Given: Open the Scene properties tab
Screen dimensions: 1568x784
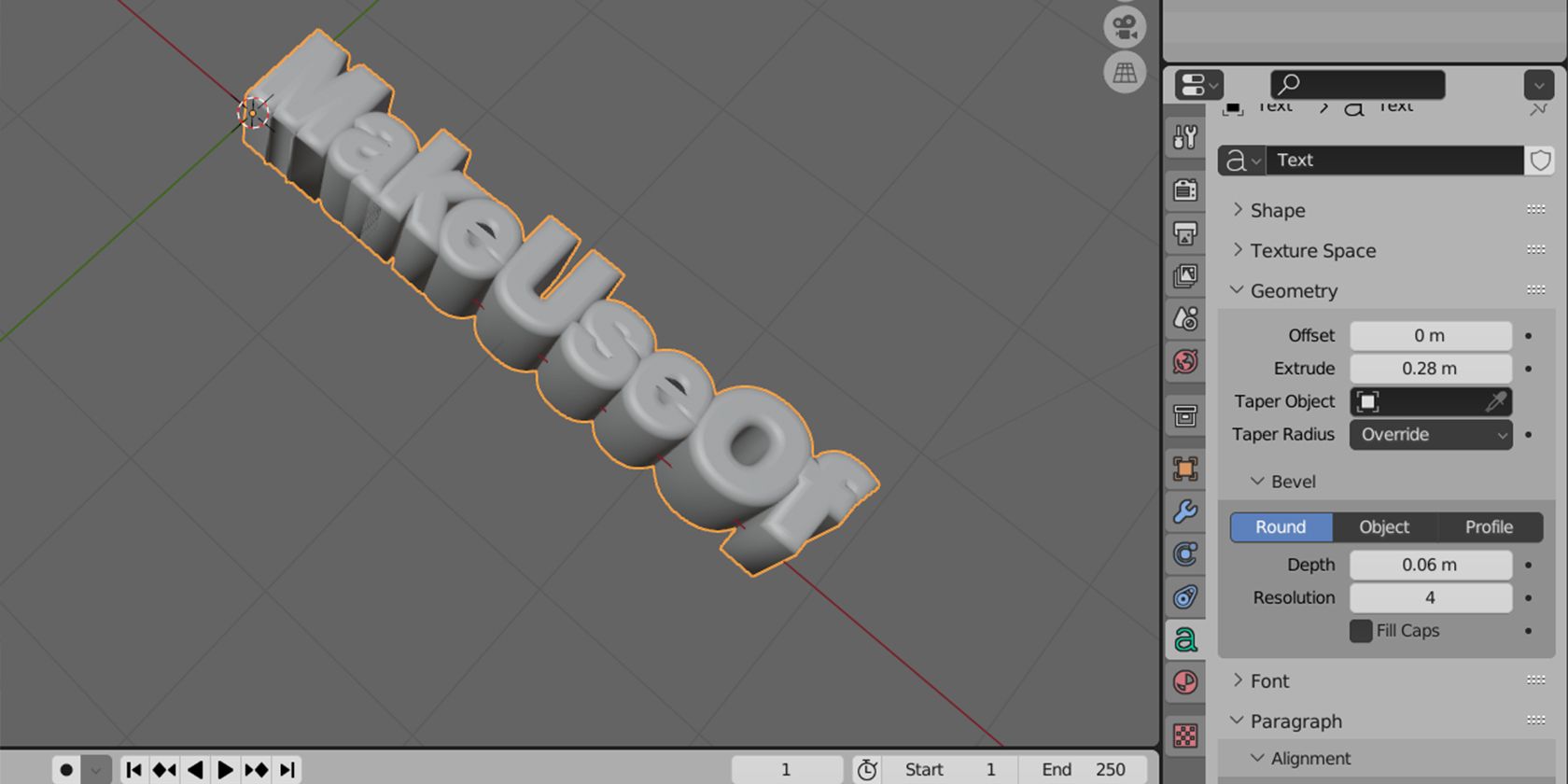Looking at the screenshot, I should click(x=1185, y=318).
